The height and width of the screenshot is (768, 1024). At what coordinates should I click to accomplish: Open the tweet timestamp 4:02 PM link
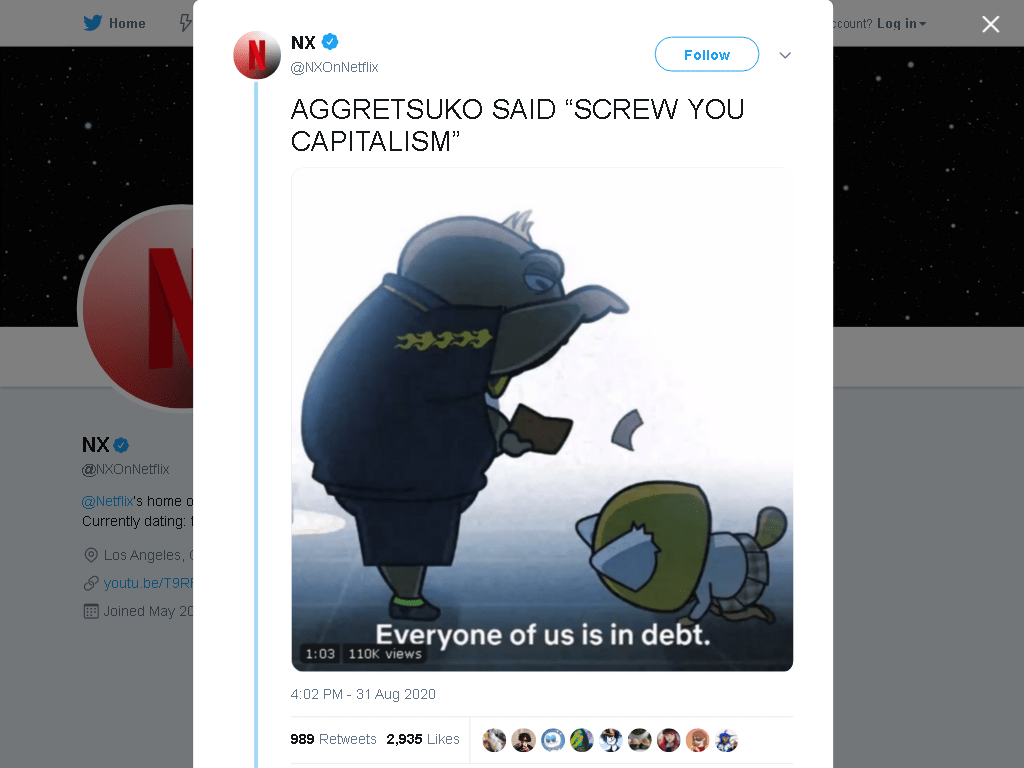coord(363,694)
